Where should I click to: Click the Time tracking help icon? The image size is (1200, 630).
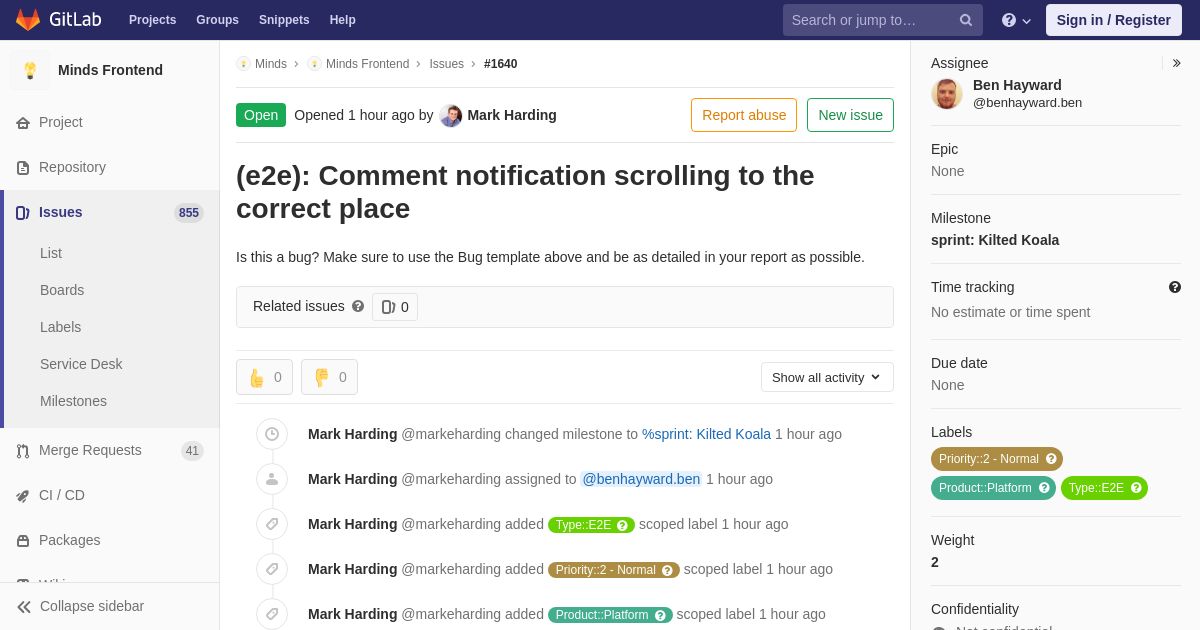click(1175, 287)
